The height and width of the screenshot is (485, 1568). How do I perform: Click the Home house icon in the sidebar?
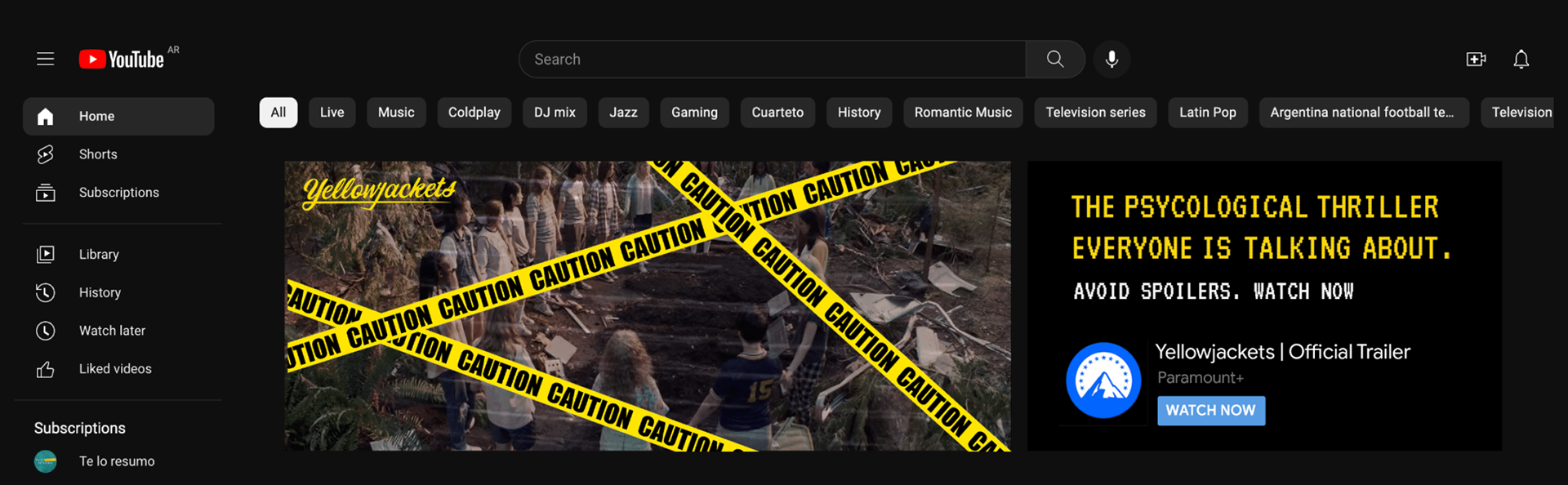(x=46, y=117)
